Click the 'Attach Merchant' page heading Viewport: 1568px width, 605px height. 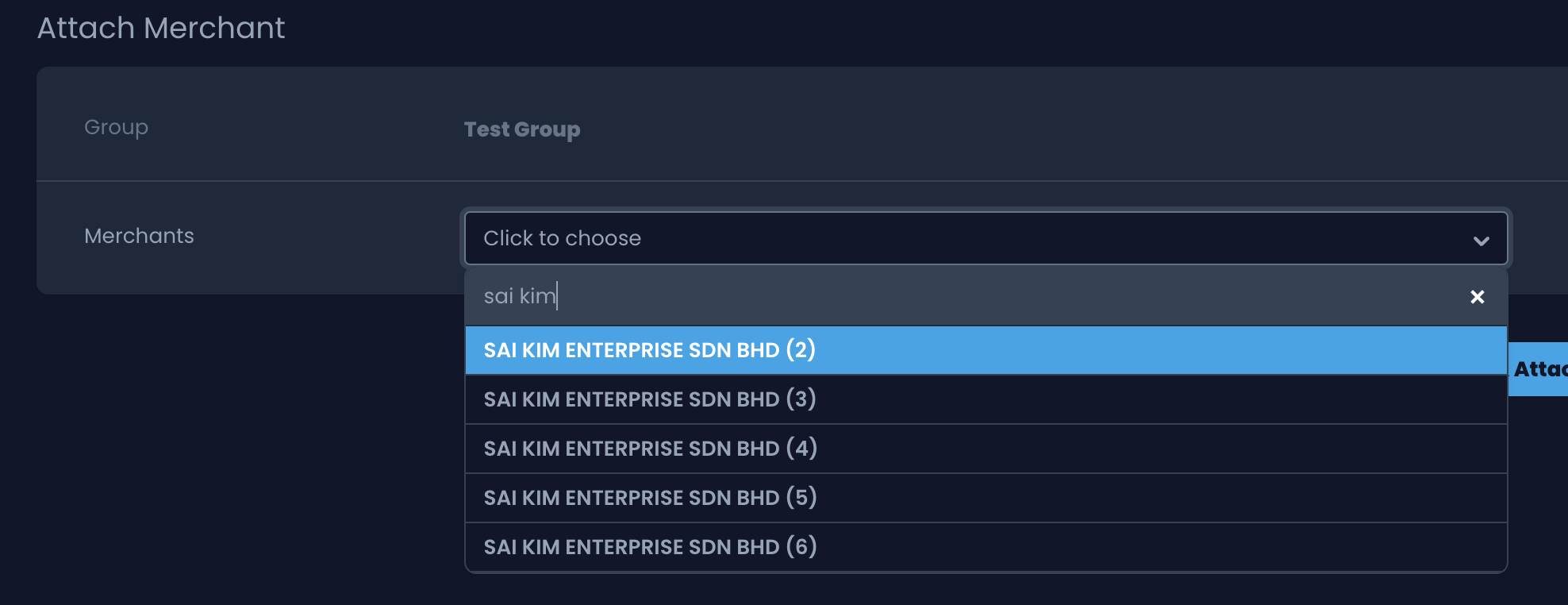(x=161, y=29)
